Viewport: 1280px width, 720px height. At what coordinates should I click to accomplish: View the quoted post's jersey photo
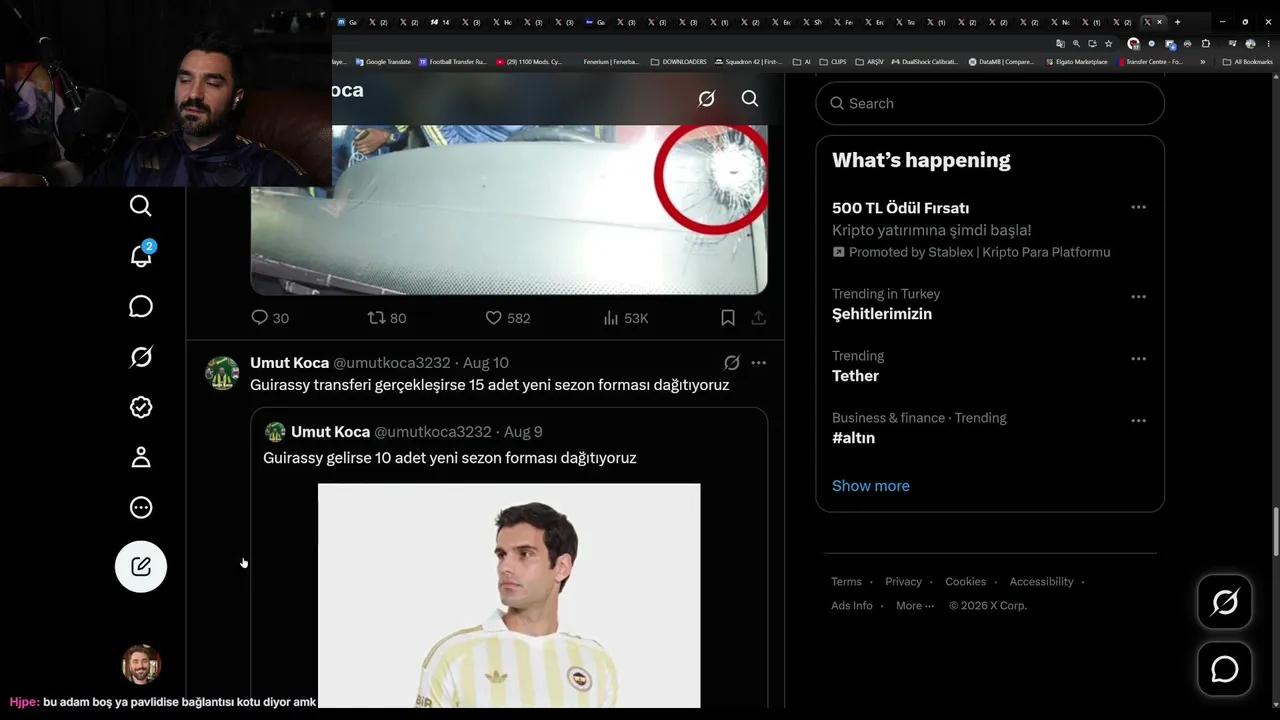(x=509, y=596)
